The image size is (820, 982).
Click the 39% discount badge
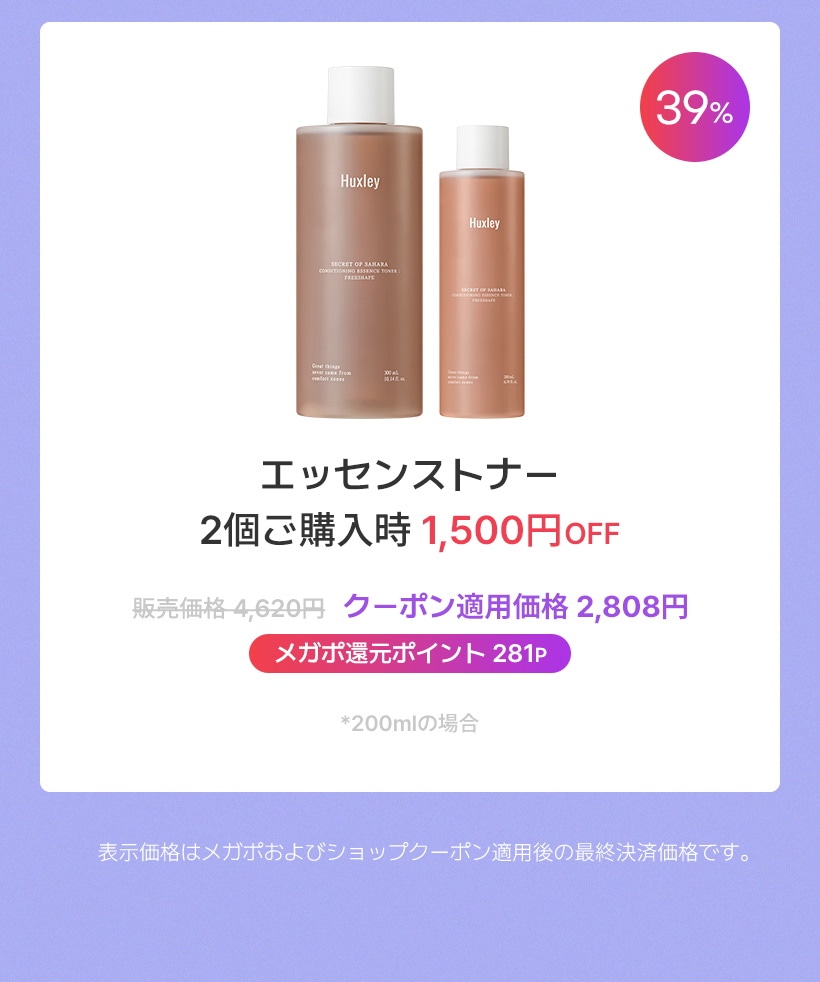click(694, 107)
